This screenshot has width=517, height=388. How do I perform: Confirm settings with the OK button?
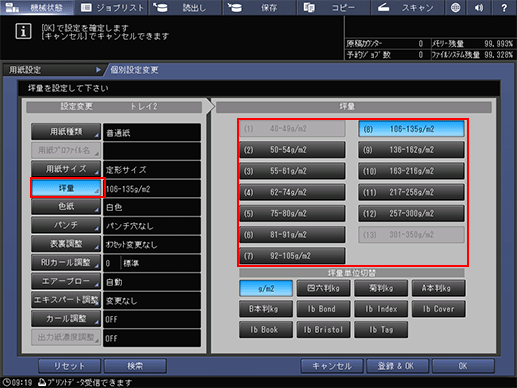[463, 366]
